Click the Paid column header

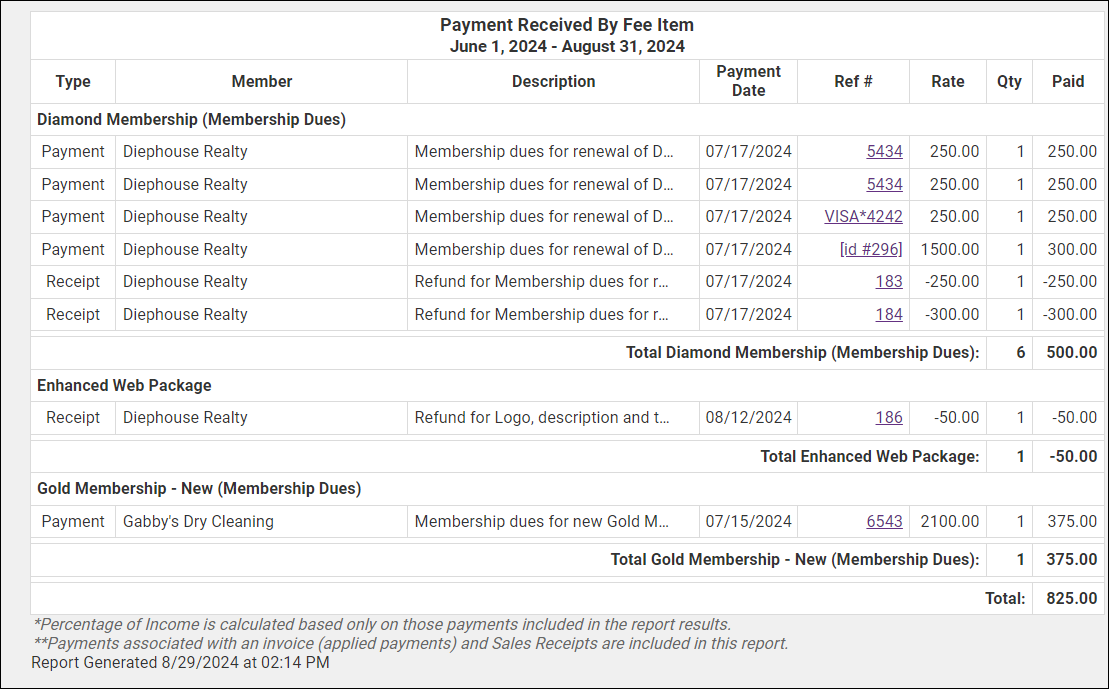1068,82
